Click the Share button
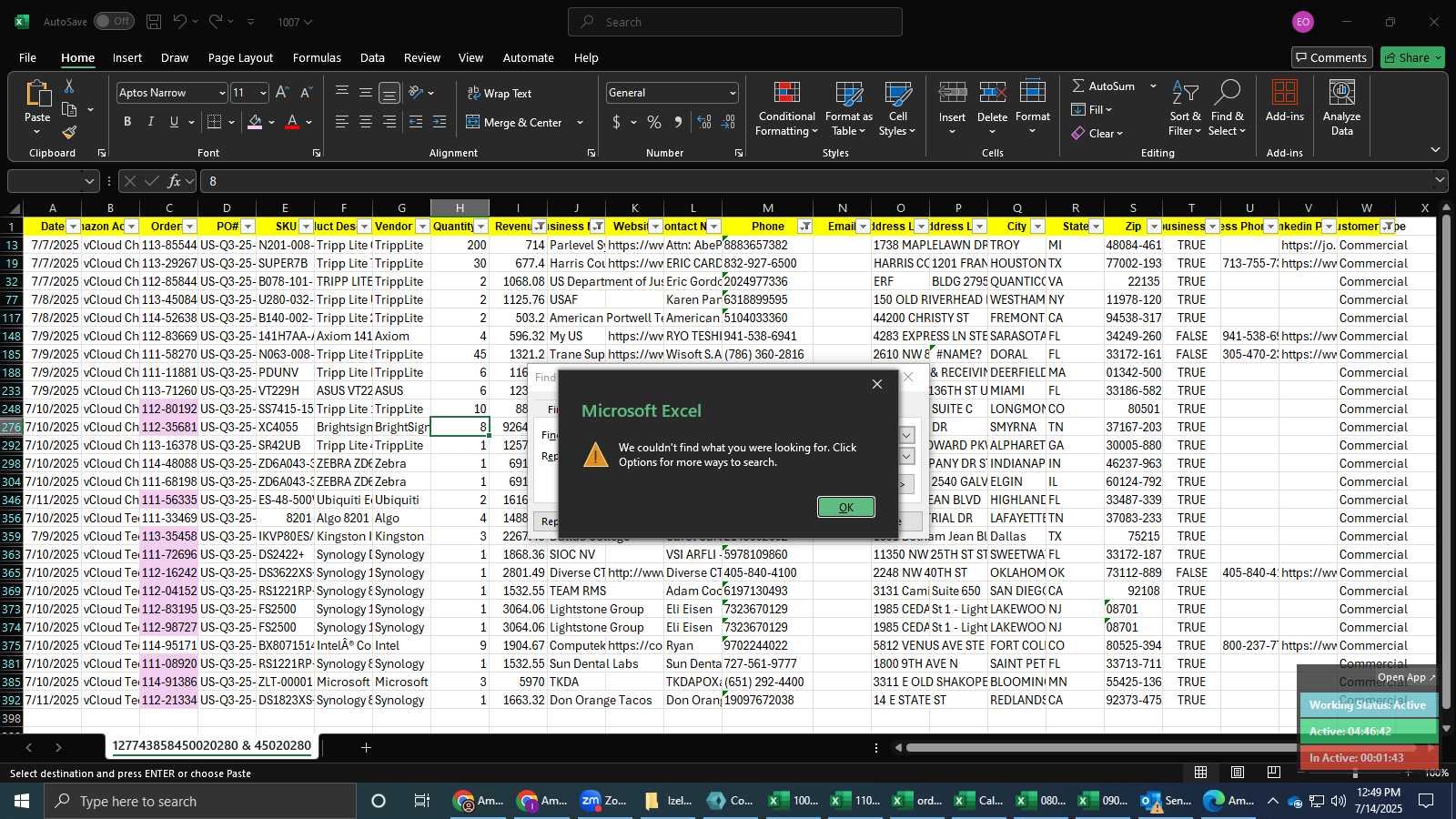The image size is (1456, 819). pos(1412,57)
